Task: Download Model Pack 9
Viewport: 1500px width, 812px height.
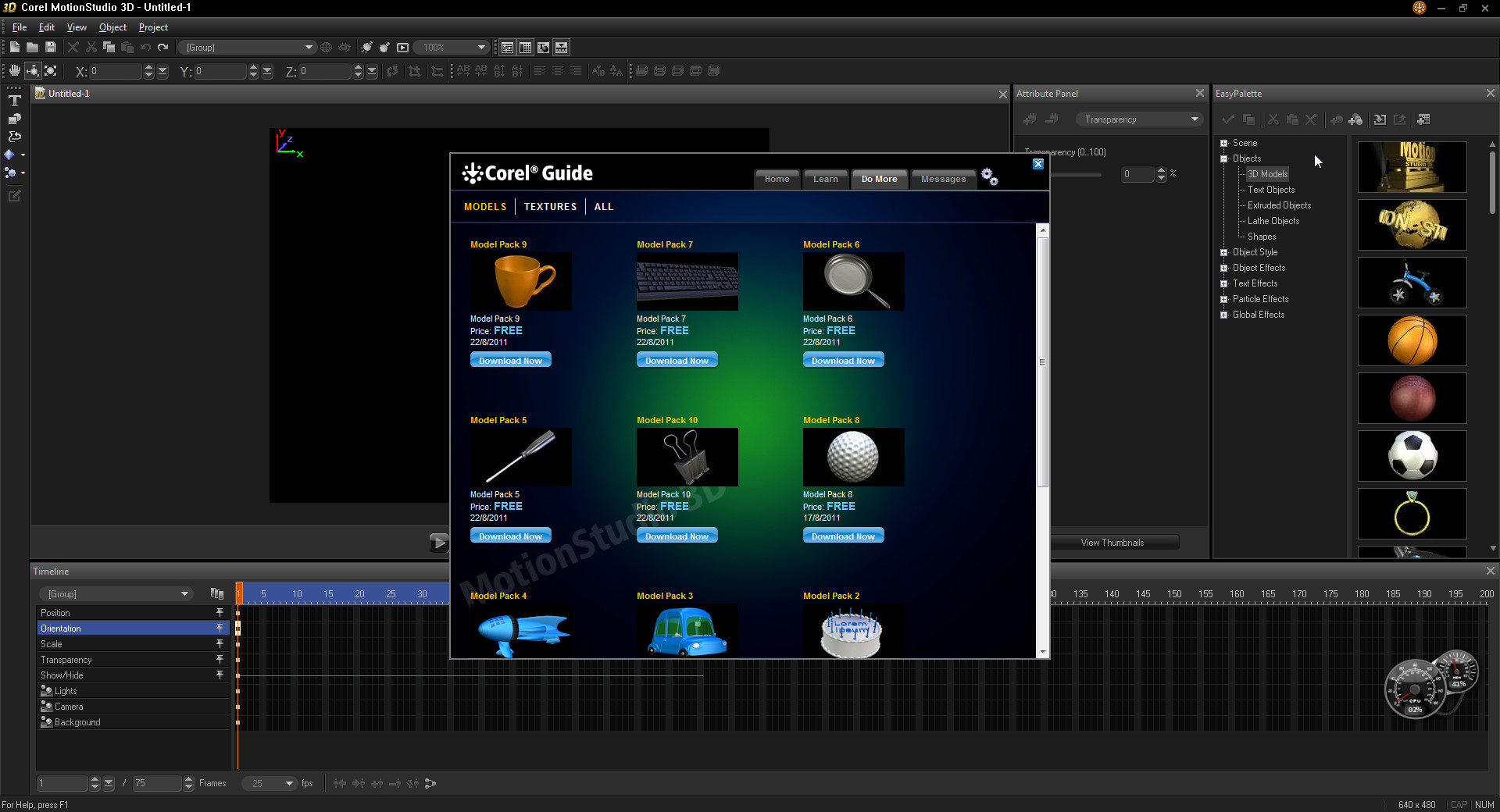Action: click(510, 361)
